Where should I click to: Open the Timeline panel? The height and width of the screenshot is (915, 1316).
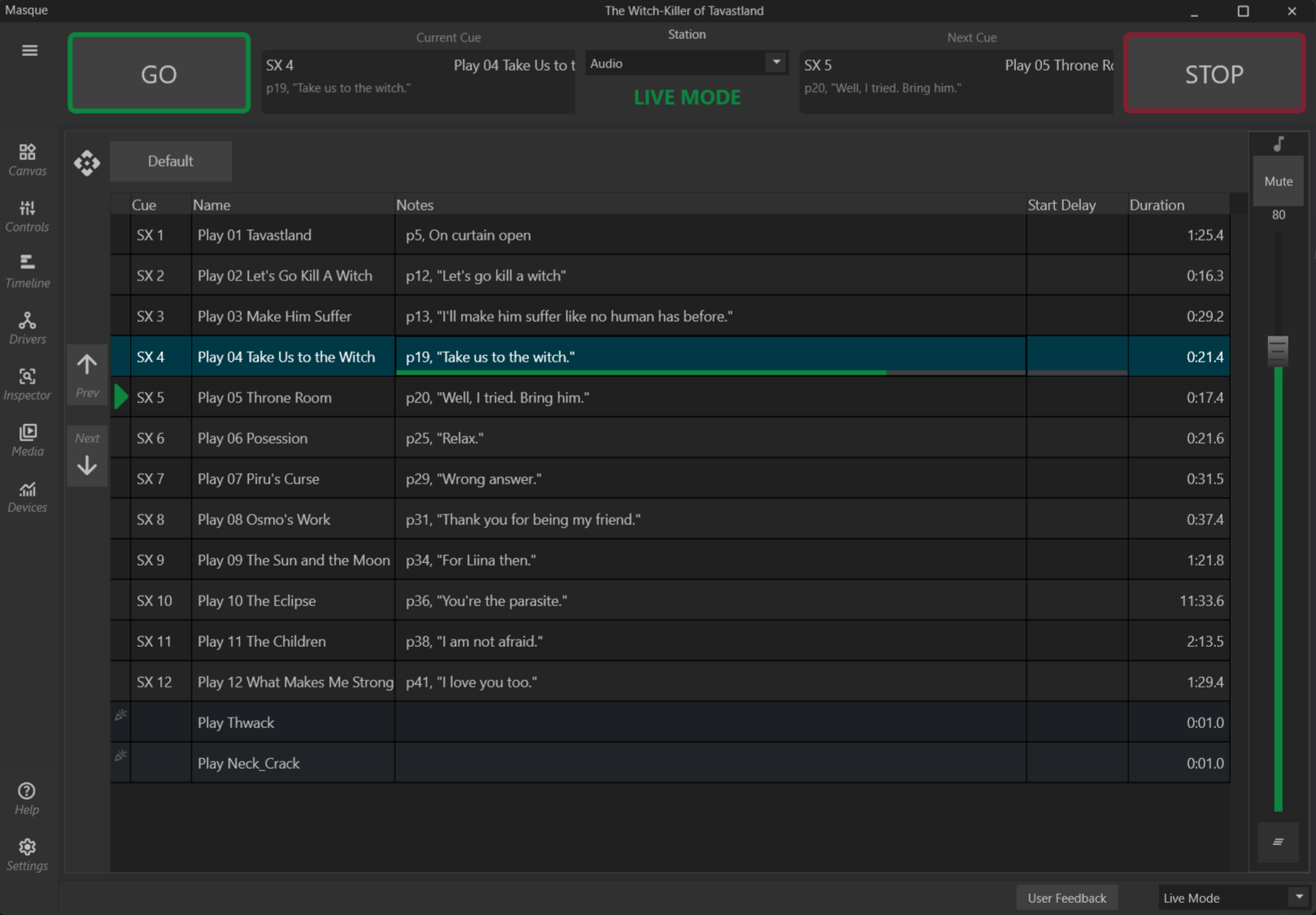[28, 271]
